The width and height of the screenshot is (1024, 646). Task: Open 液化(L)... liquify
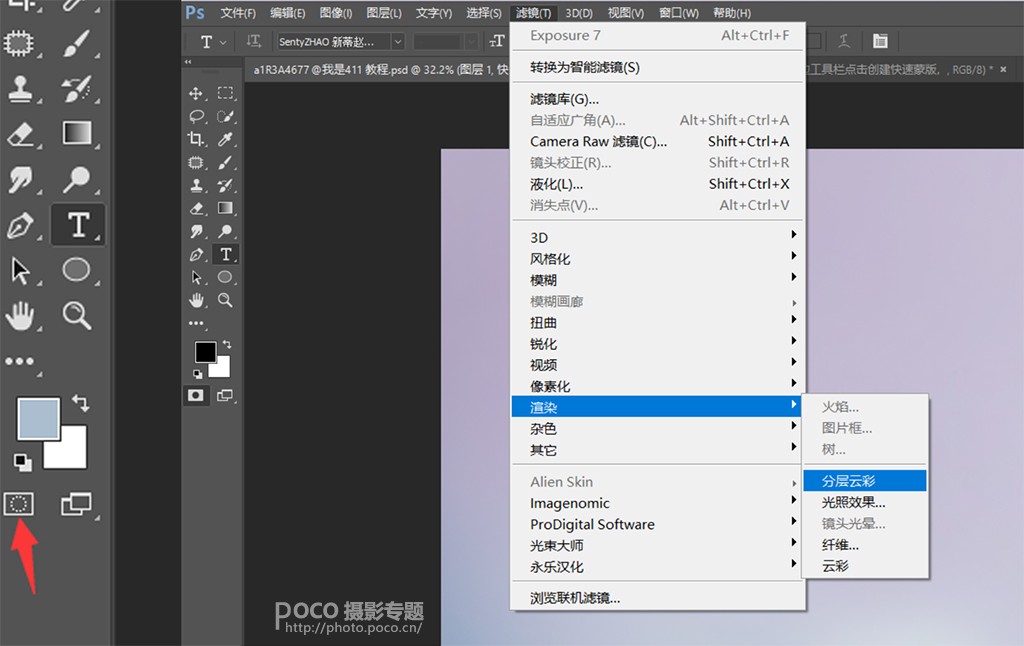pyautogui.click(x=656, y=184)
